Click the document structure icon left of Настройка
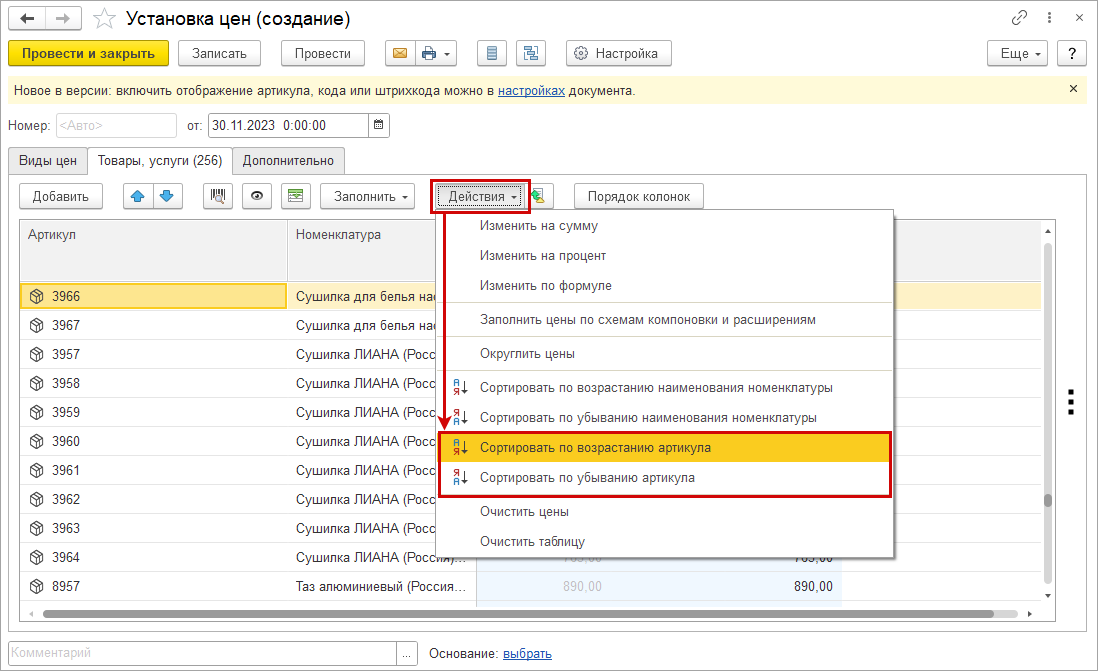This screenshot has height=671, width=1098. 530,53
